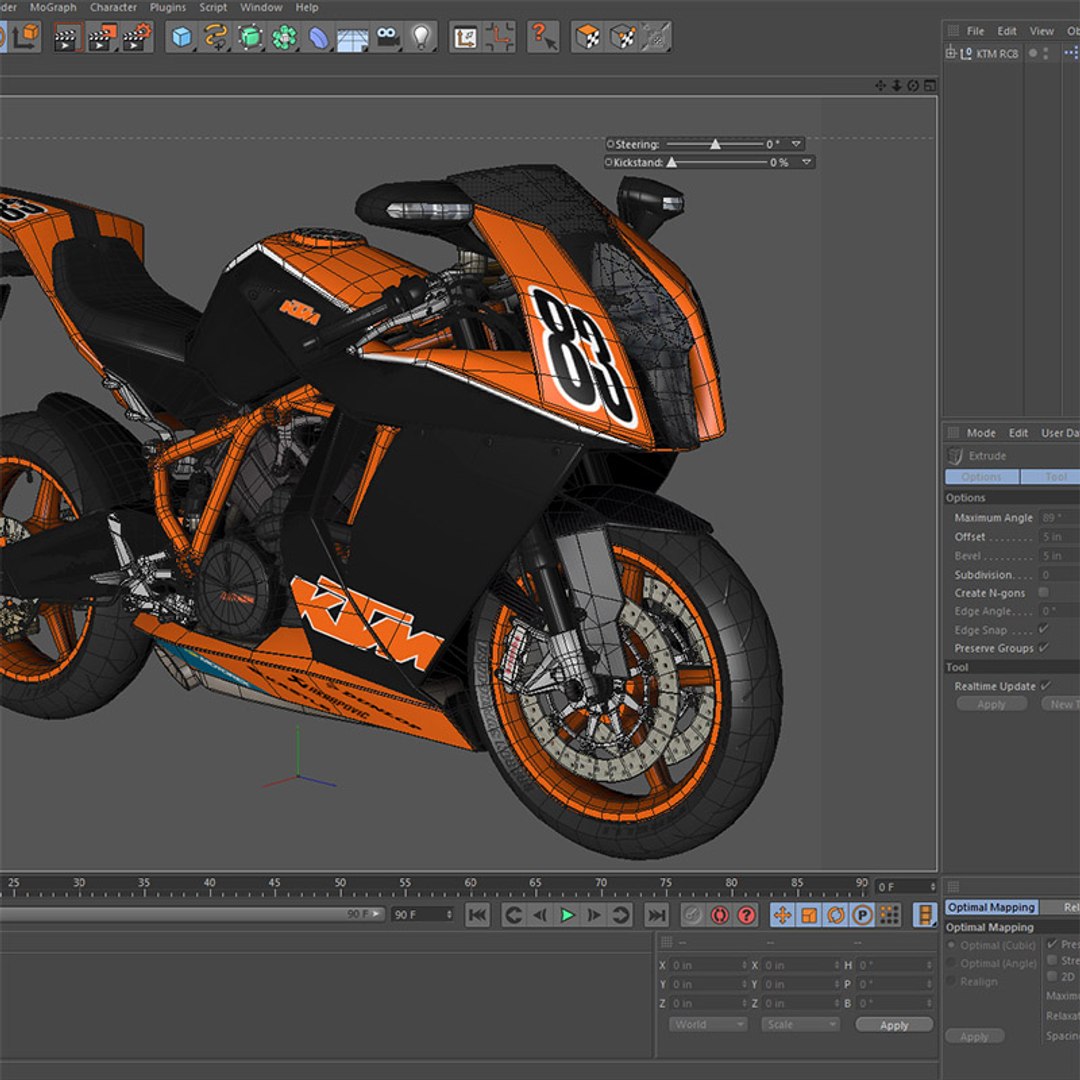Click the coordinate system axis icon
This screenshot has height=1080, width=1080.
pos(26,37)
